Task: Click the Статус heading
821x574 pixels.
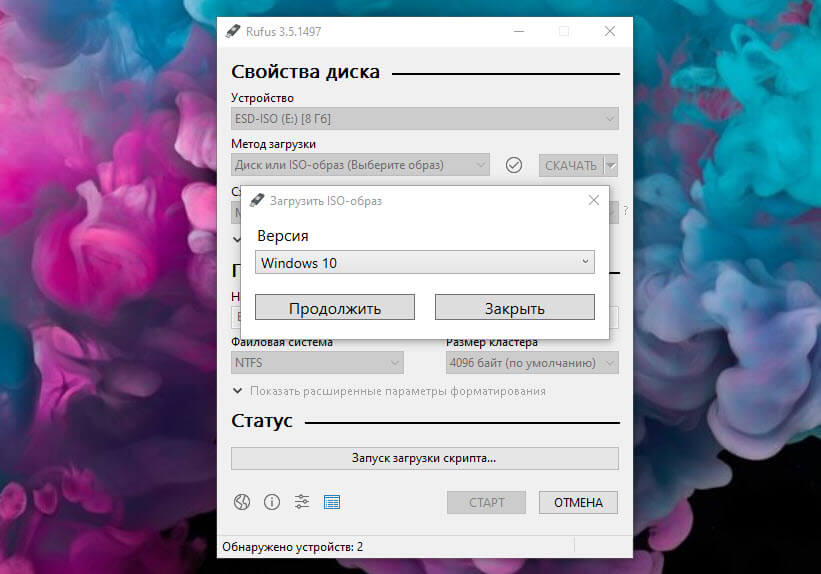Action: 262,421
